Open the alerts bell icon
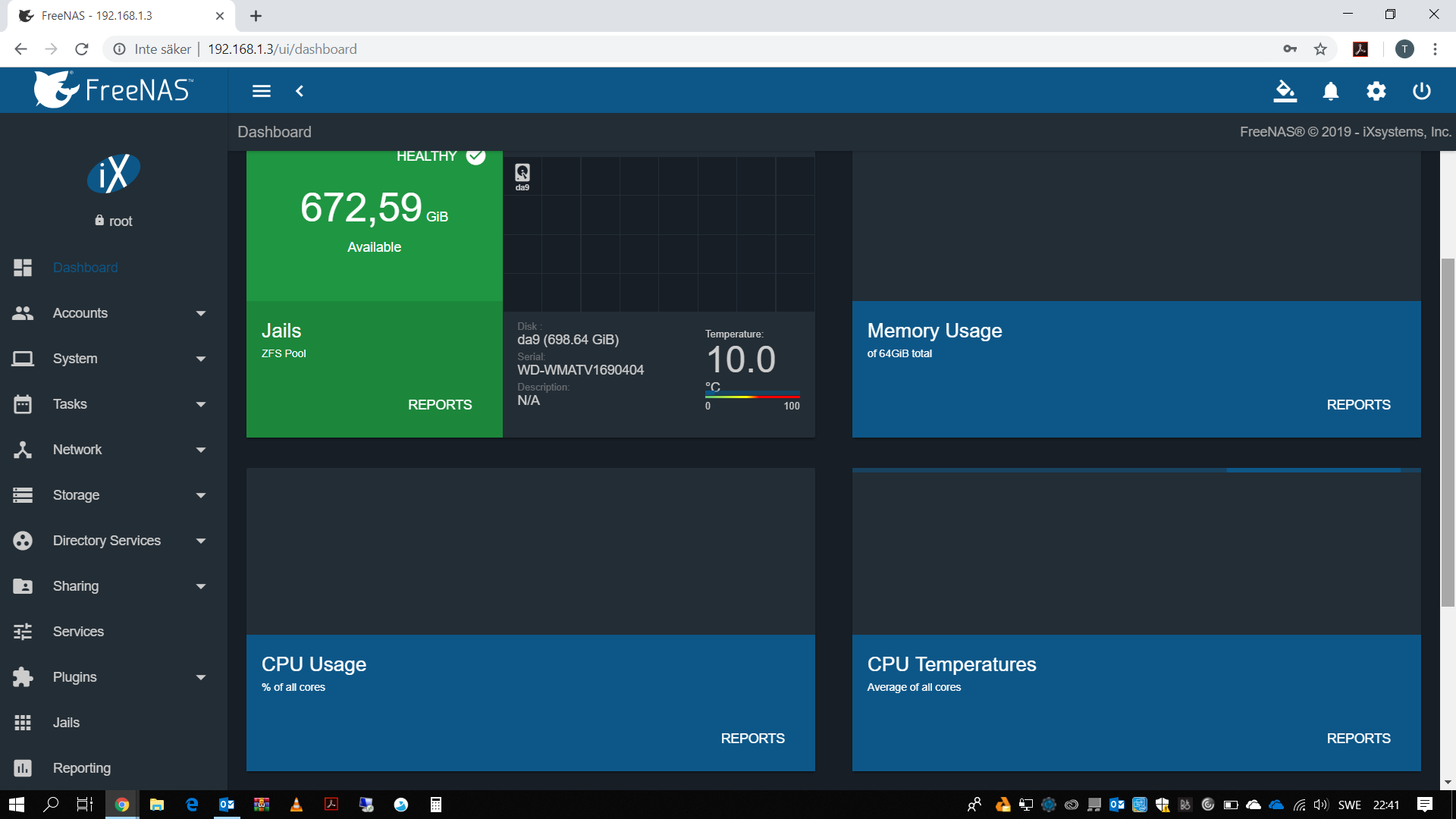 pos(1330,91)
